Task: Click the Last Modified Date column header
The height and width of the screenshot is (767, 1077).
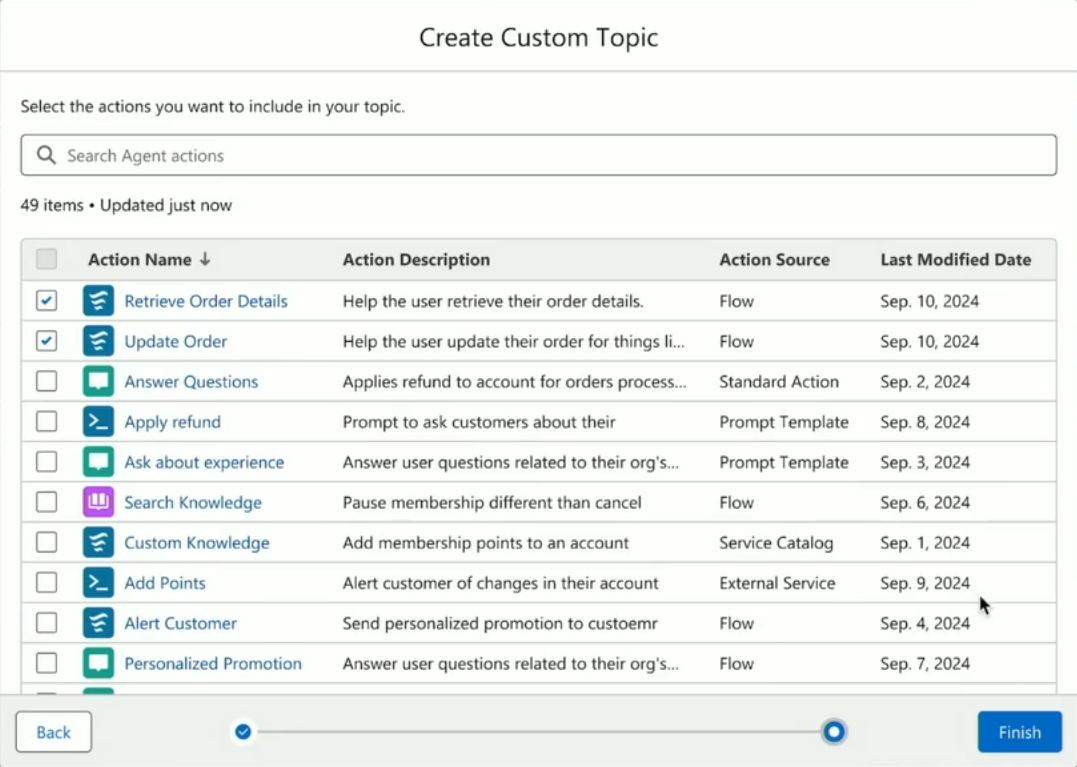Action: [955, 260]
